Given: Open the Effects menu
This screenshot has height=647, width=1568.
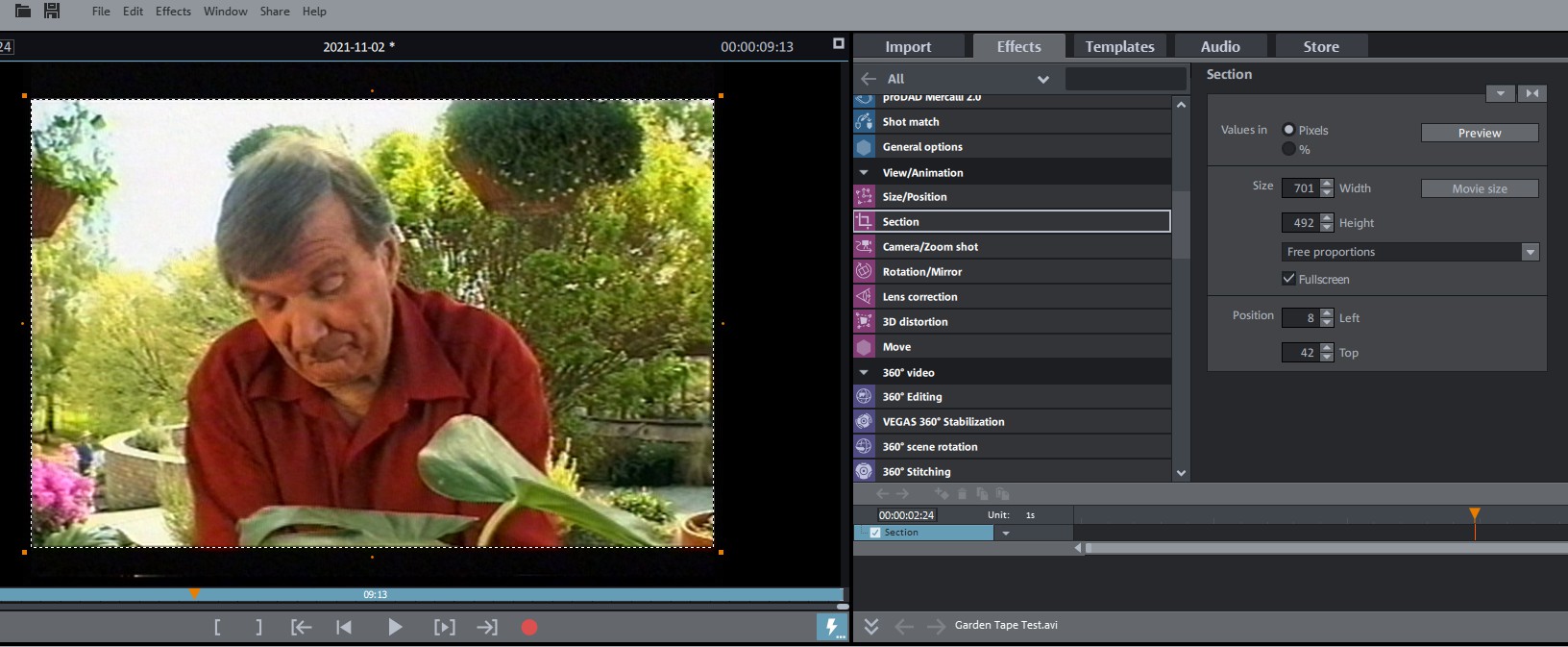Looking at the screenshot, I should click(x=173, y=12).
